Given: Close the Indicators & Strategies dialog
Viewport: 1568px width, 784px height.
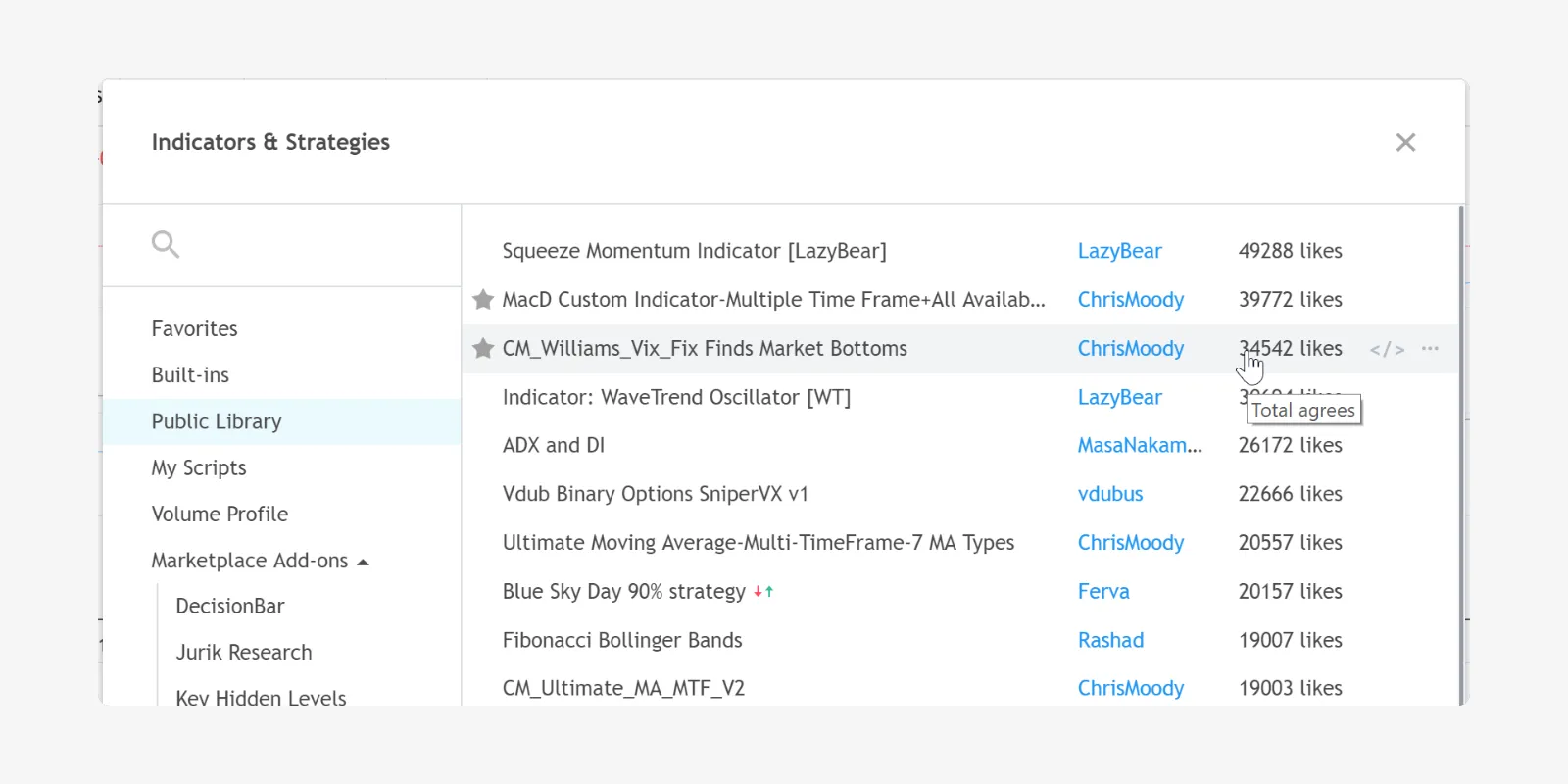Looking at the screenshot, I should 1405,143.
